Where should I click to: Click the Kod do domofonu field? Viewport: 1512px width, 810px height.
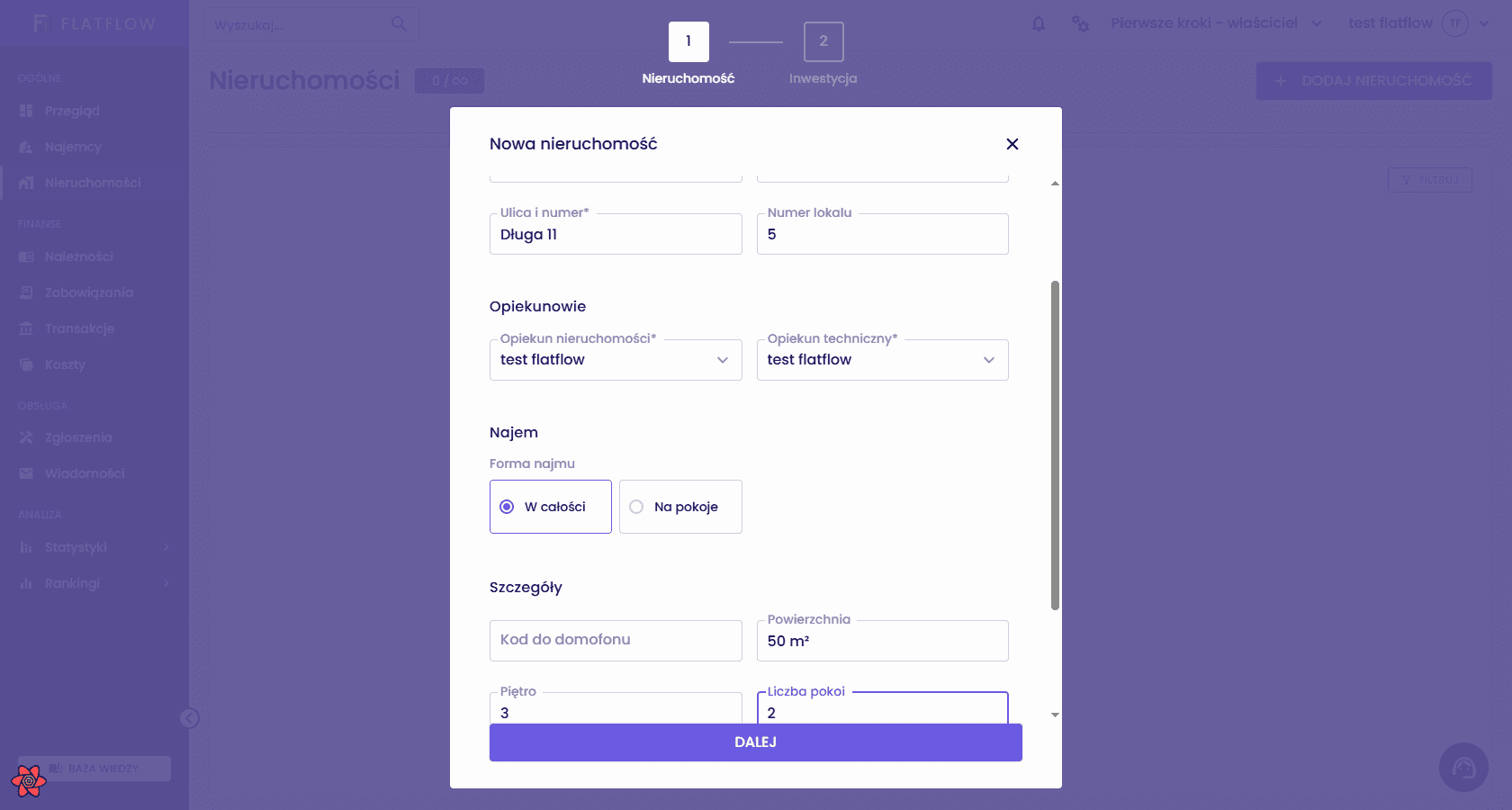pos(616,641)
